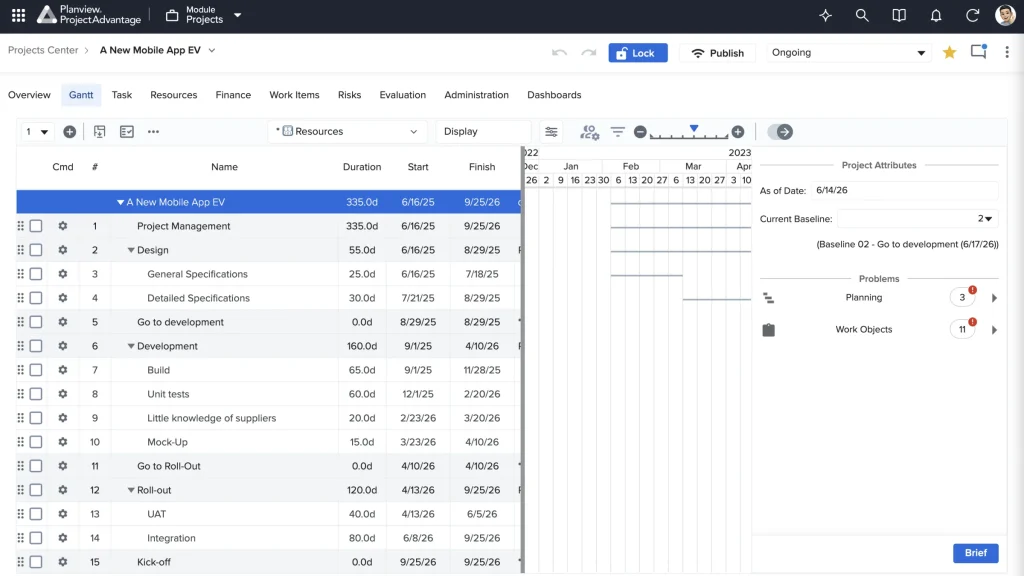Click the checklist view icon in Gantt toolbar
Image resolution: width=1024 pixels, height=576 pixels.
point(127,132)
